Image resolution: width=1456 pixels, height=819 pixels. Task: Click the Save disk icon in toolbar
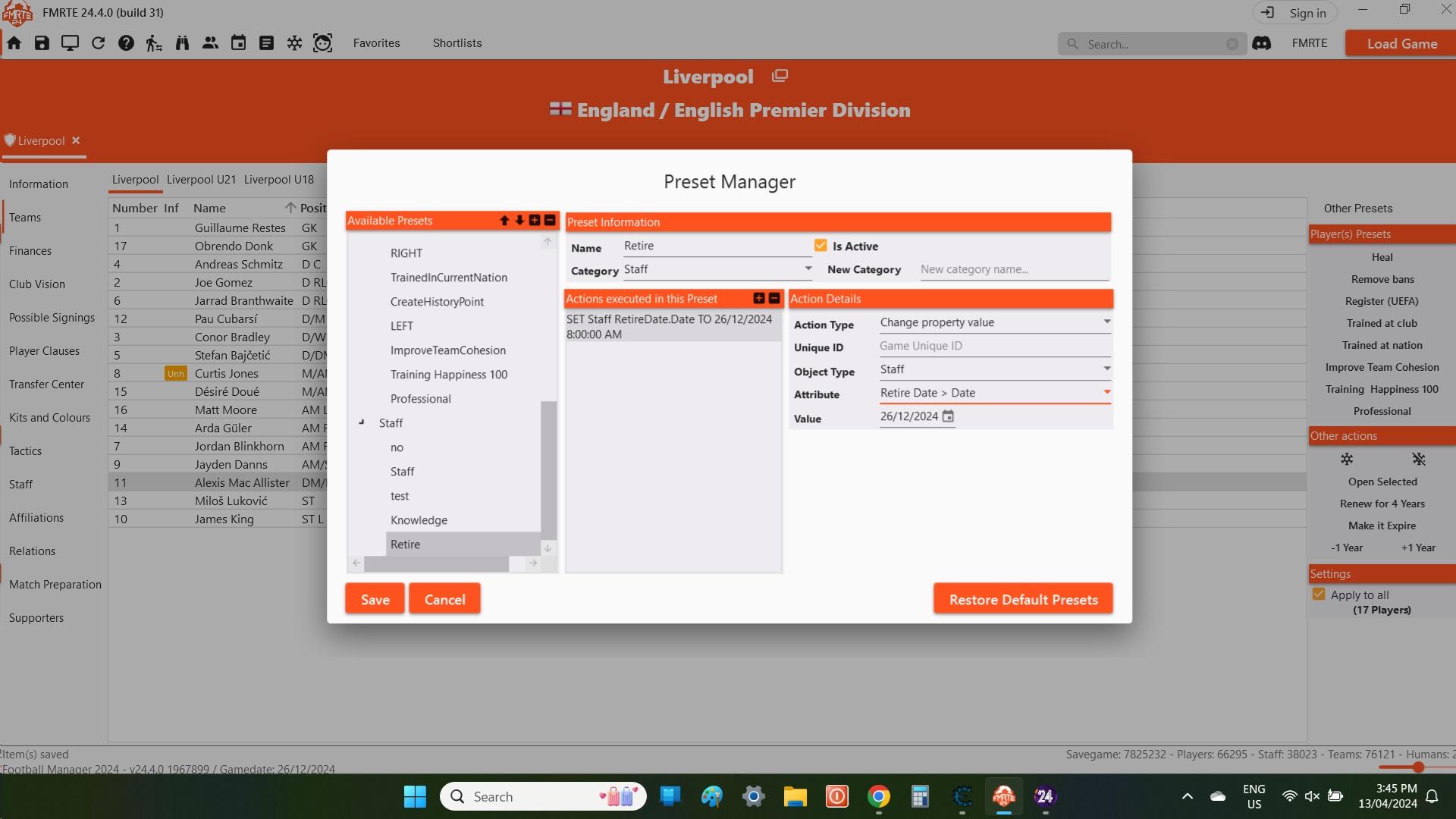point(42,43)
